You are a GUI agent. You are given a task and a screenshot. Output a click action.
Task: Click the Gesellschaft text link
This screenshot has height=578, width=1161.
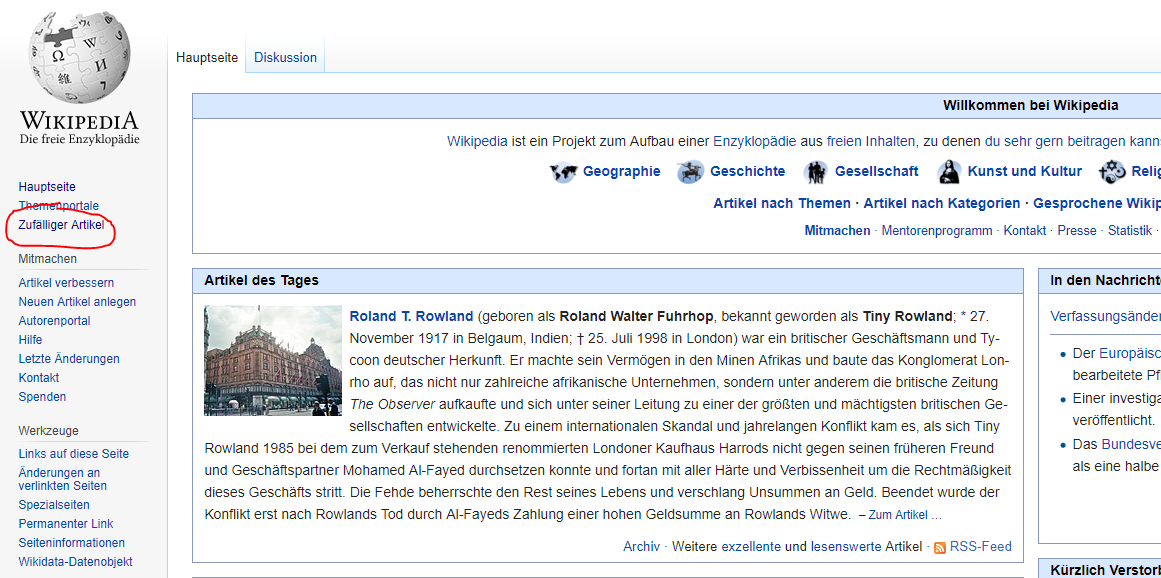[x=877, y=172]
